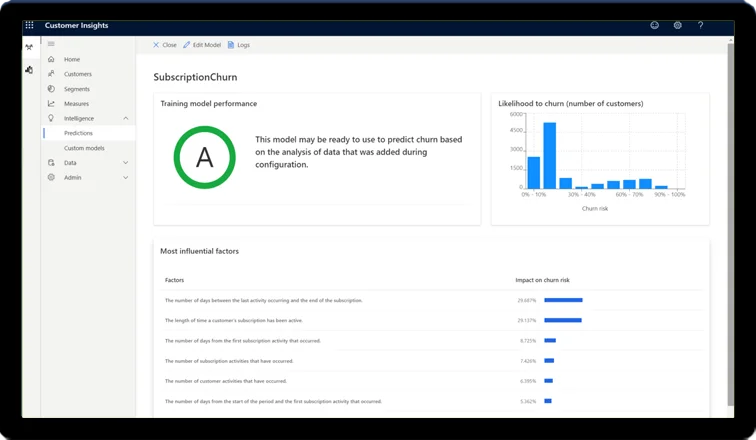Open the app launcher waffle icon
Viewport: 756px width, 440px height.
point(29,25)
